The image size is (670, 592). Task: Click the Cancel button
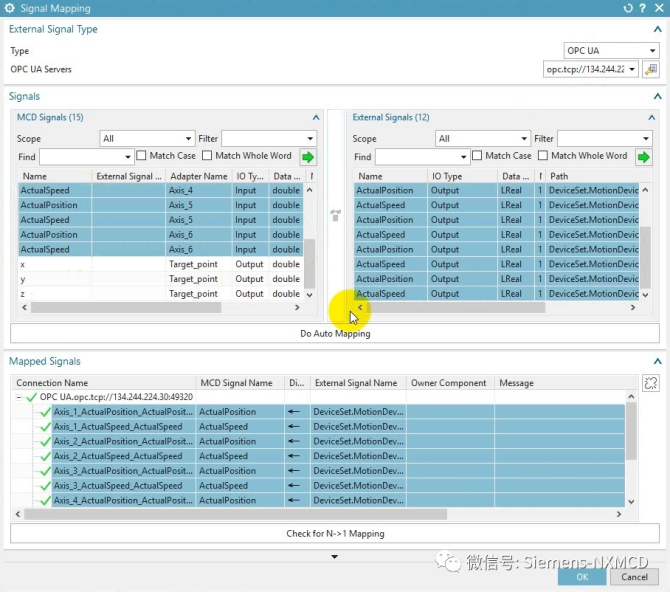click(x=634, y=577)
